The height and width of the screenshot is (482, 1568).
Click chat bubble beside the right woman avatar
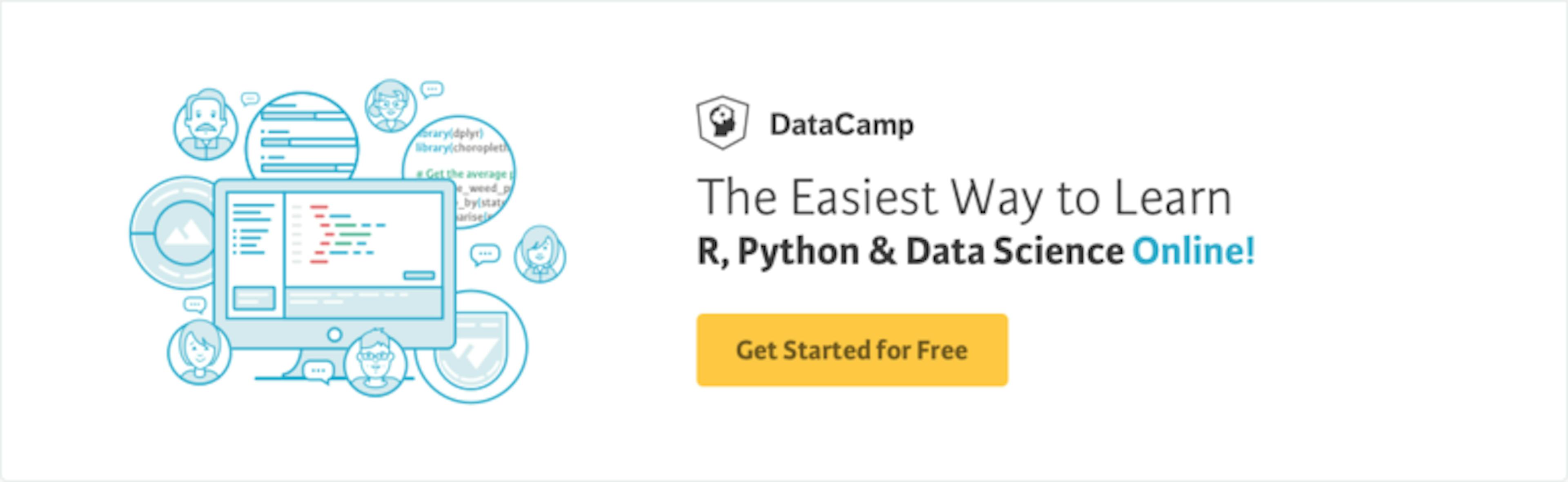pyautogui.click(x=485, y=254)
